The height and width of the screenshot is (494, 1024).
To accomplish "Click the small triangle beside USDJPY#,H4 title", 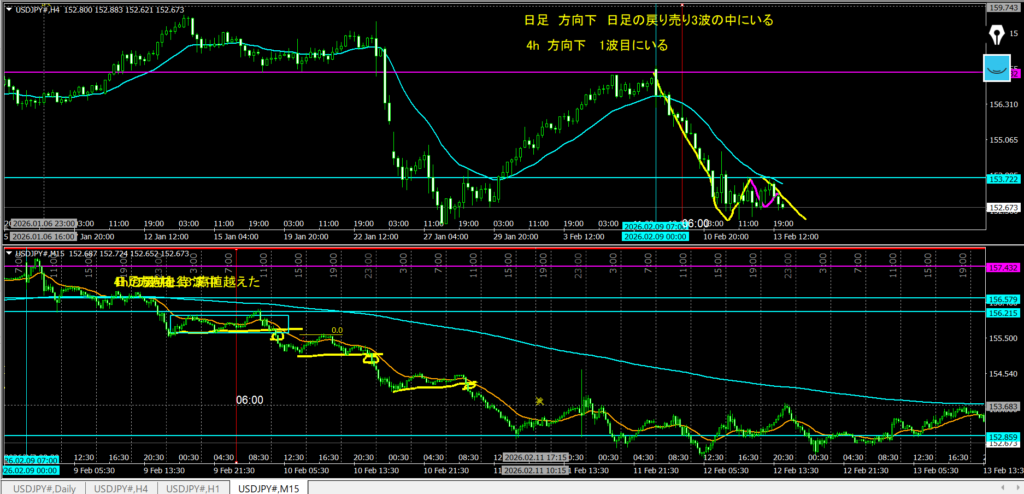I will (10, 10).
